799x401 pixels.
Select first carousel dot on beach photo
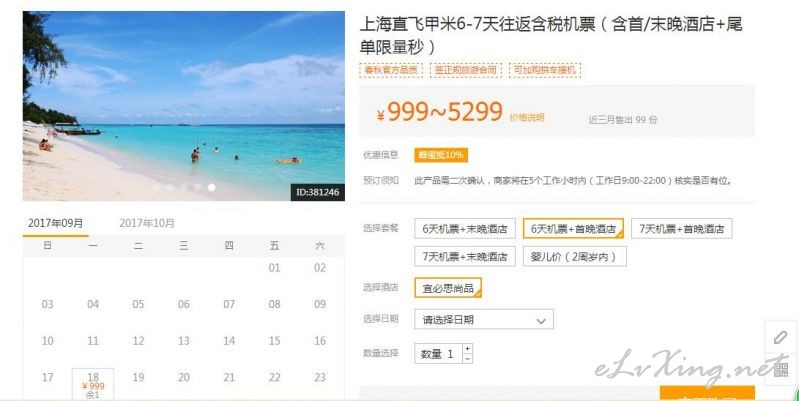coord(156,188)
